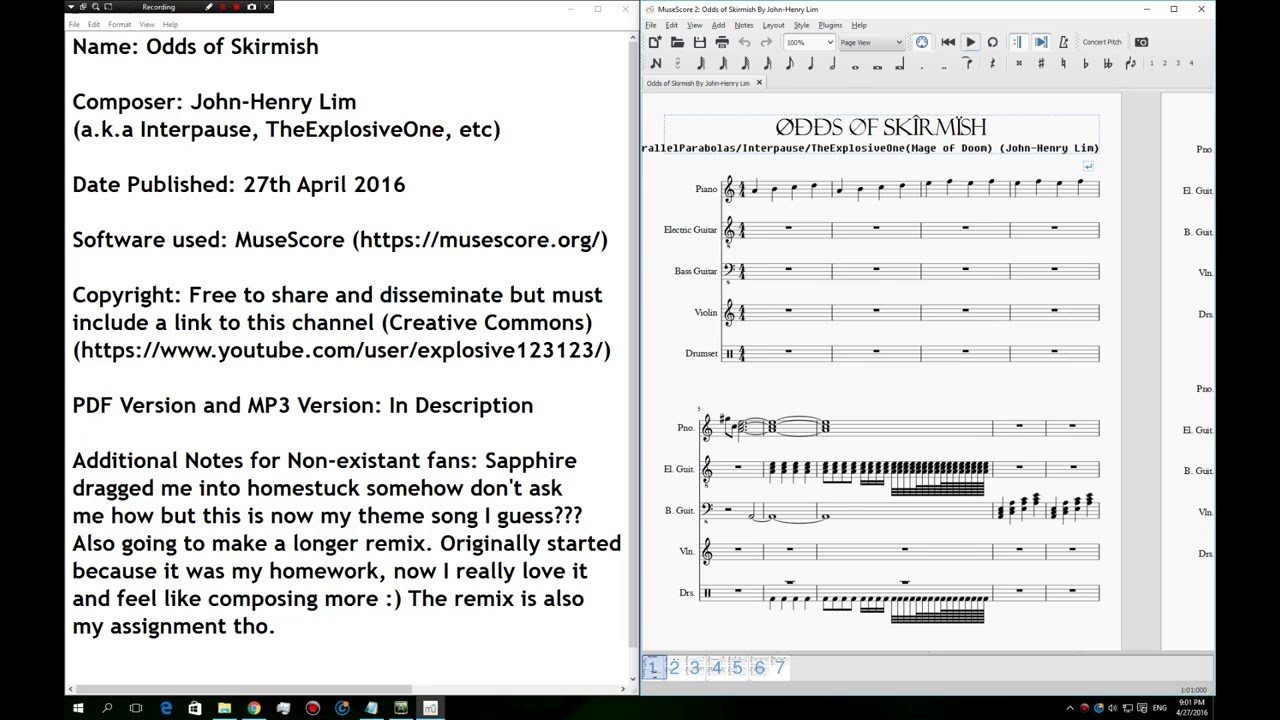Select the eighth note duration
The image size is (1280, 720).
click(x=789, y=63)
